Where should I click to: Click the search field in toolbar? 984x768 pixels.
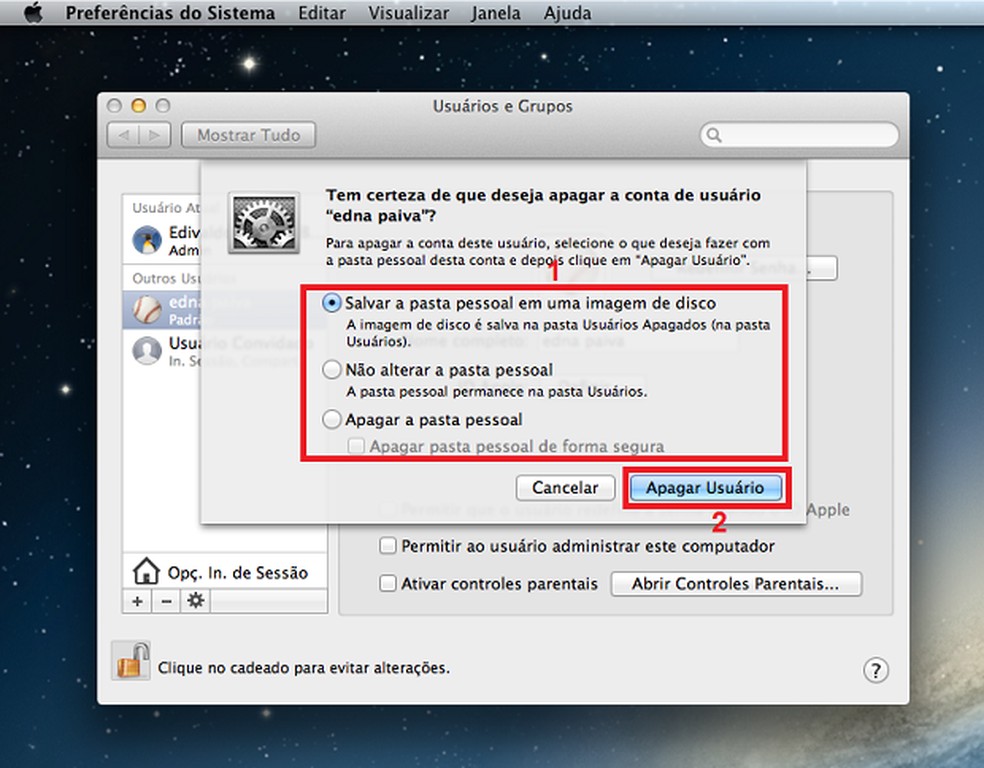[x=799, y=135]
